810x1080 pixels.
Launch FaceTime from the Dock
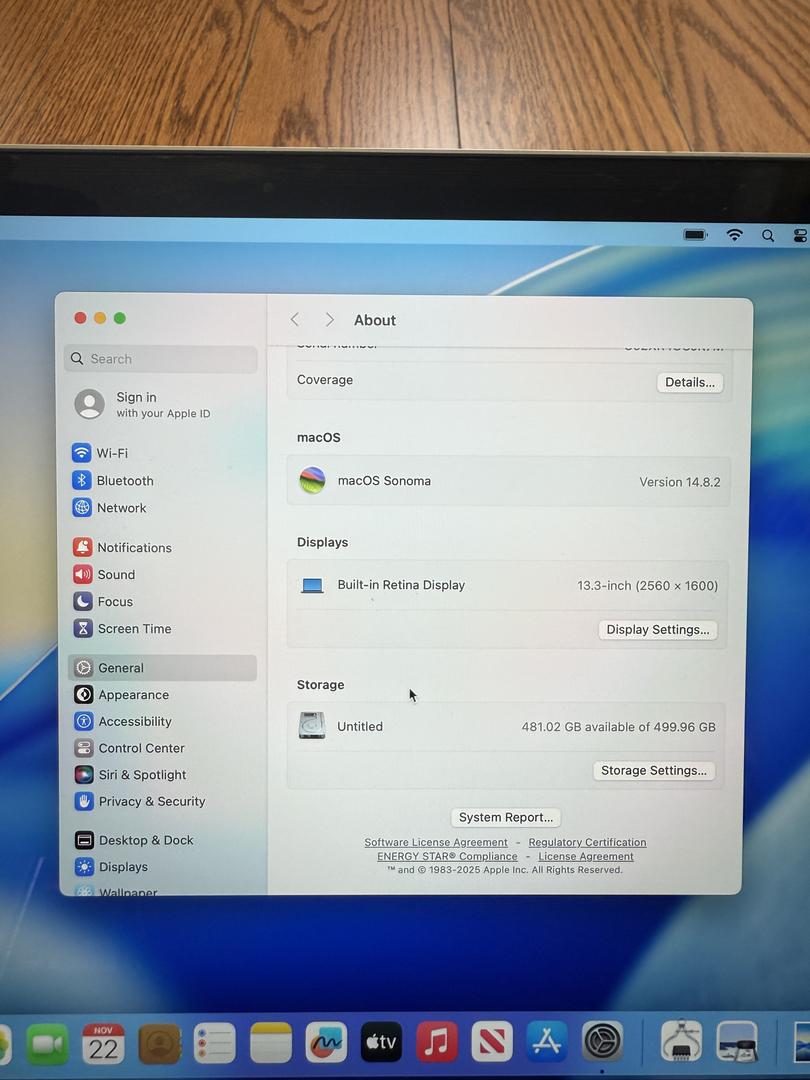(x=48, y=1044)
